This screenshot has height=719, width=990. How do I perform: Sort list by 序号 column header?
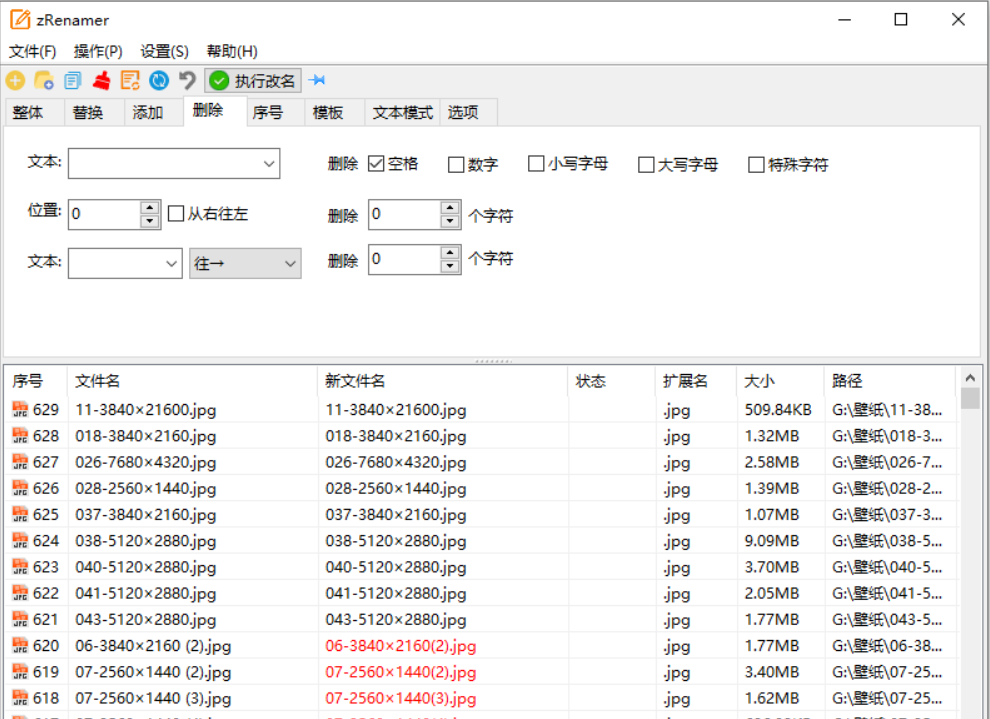[35, 381]
